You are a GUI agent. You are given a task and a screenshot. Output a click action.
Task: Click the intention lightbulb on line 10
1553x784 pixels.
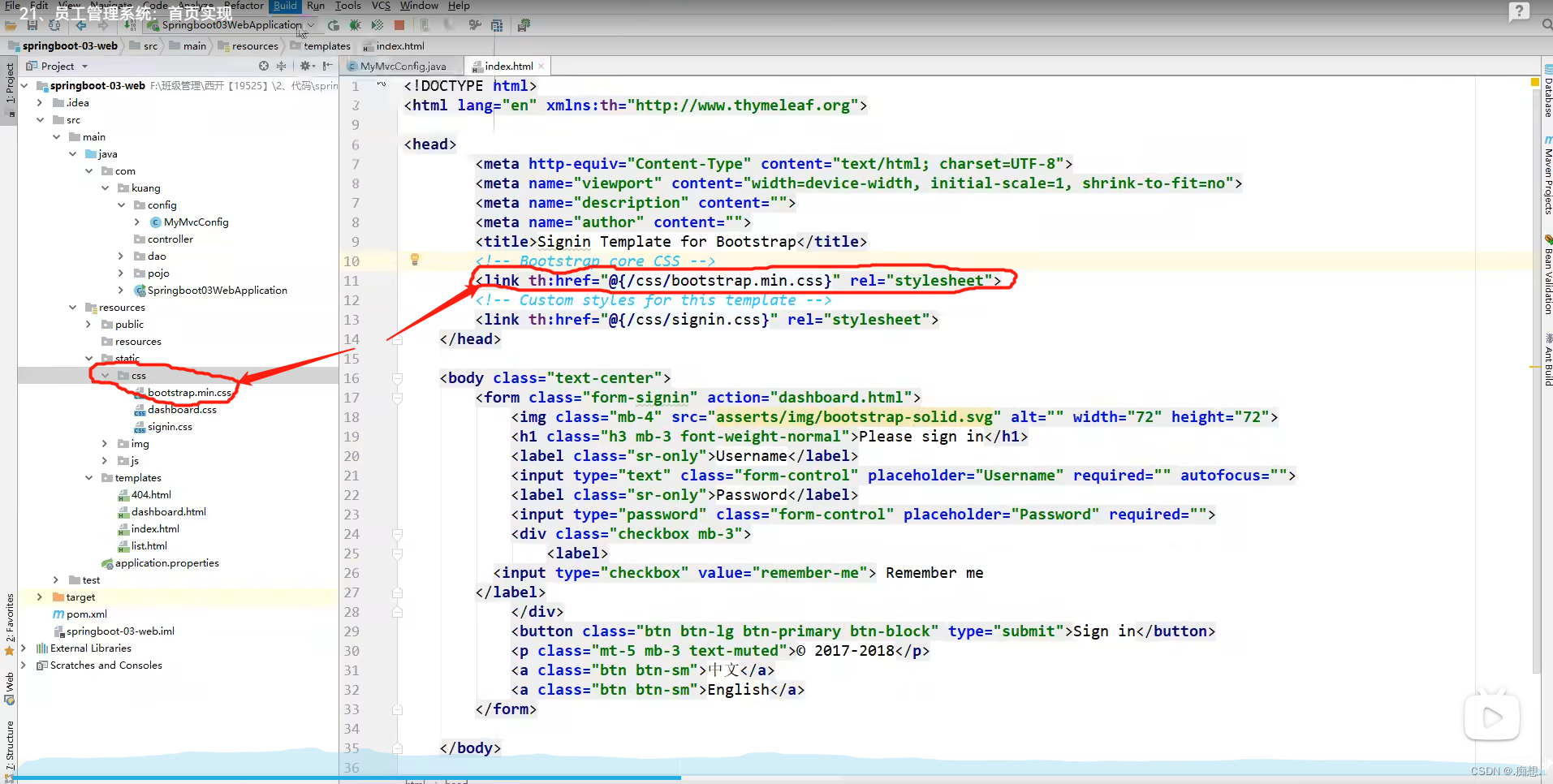coord(415,259)
